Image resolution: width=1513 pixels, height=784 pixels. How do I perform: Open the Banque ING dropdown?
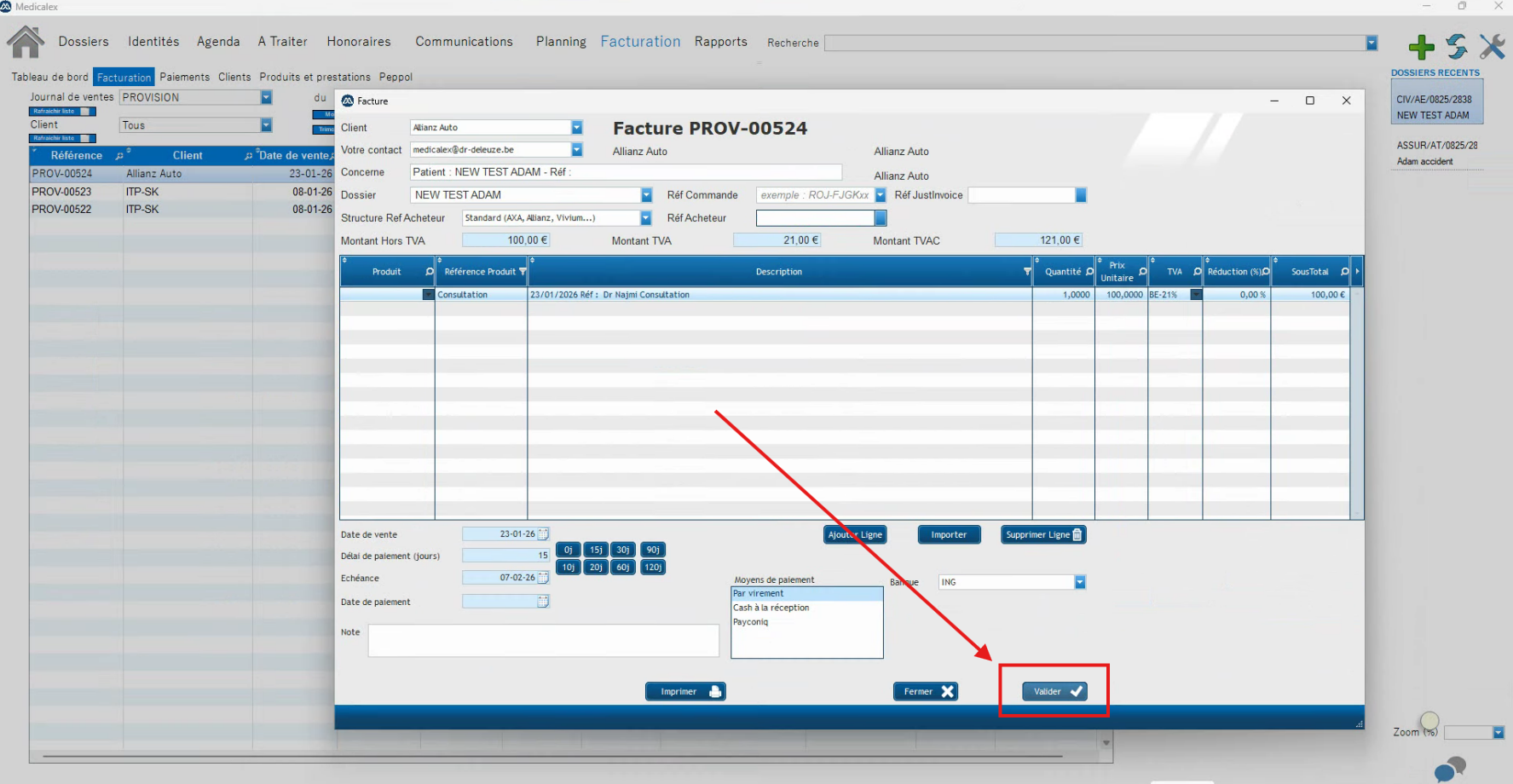tap(1080, 582)
